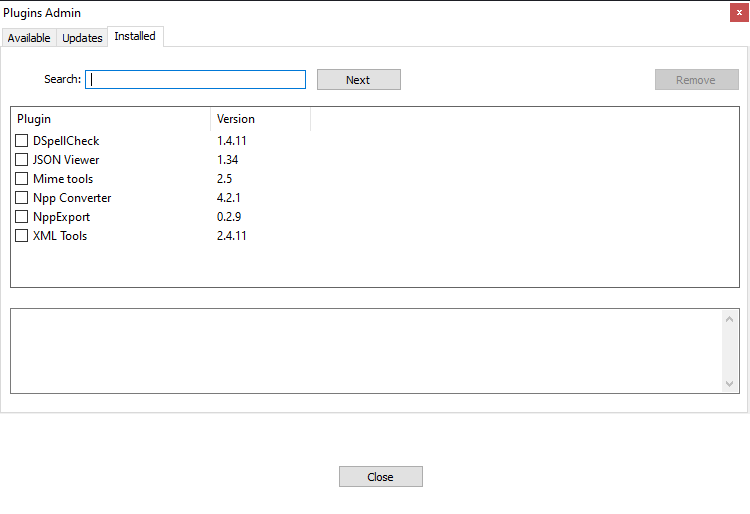Click the Next search button
Viewport: 750px width, 514px height.
(359, 80)
